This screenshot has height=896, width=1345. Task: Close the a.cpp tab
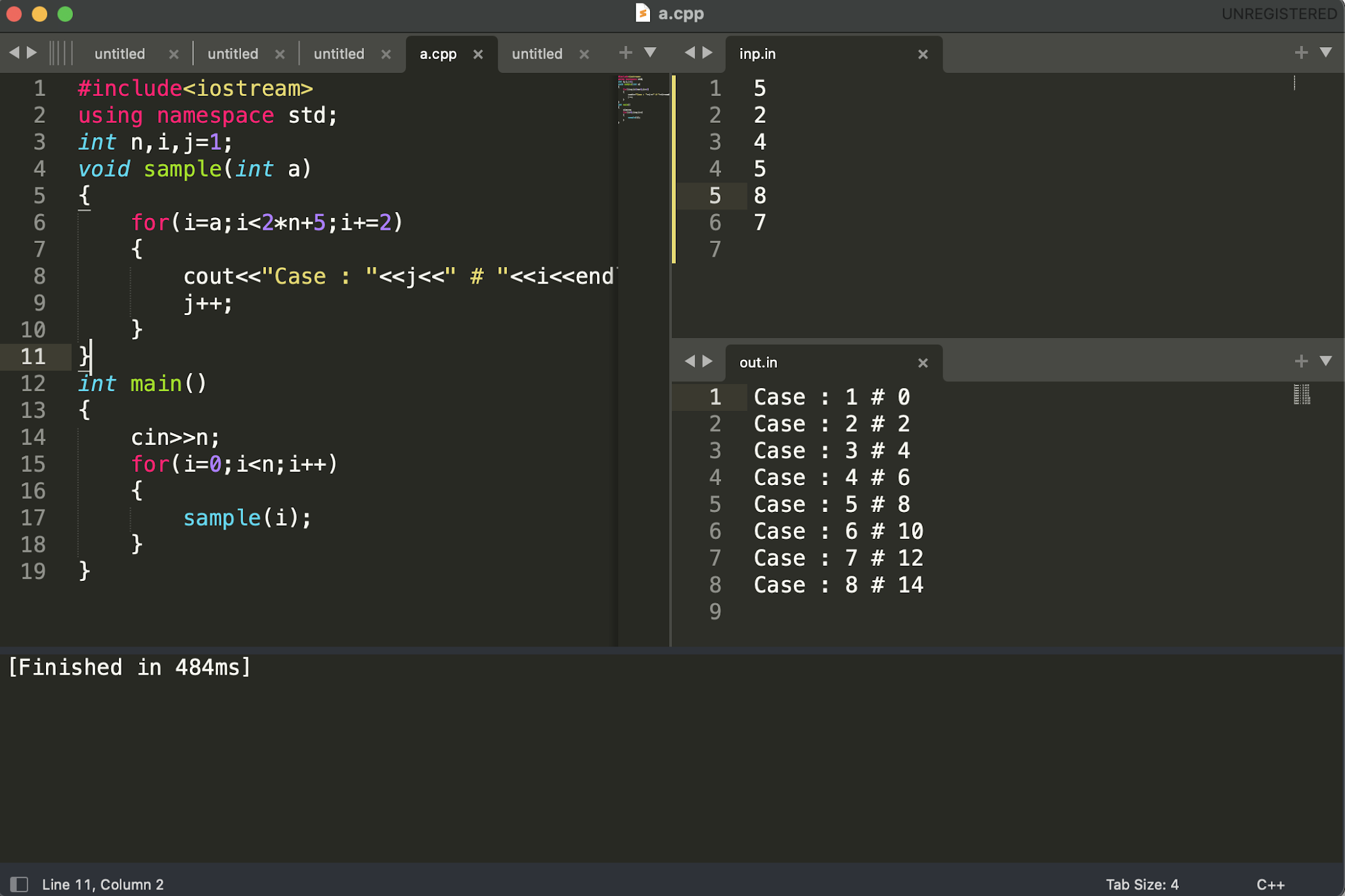(x=478, y=54)
